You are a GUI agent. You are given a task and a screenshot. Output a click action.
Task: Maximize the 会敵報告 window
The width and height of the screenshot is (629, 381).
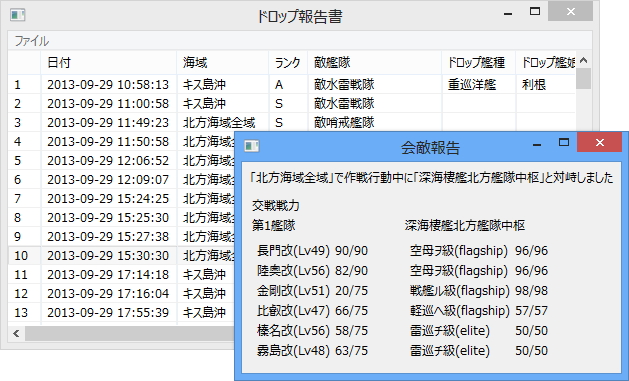click(x=564, y=142)
